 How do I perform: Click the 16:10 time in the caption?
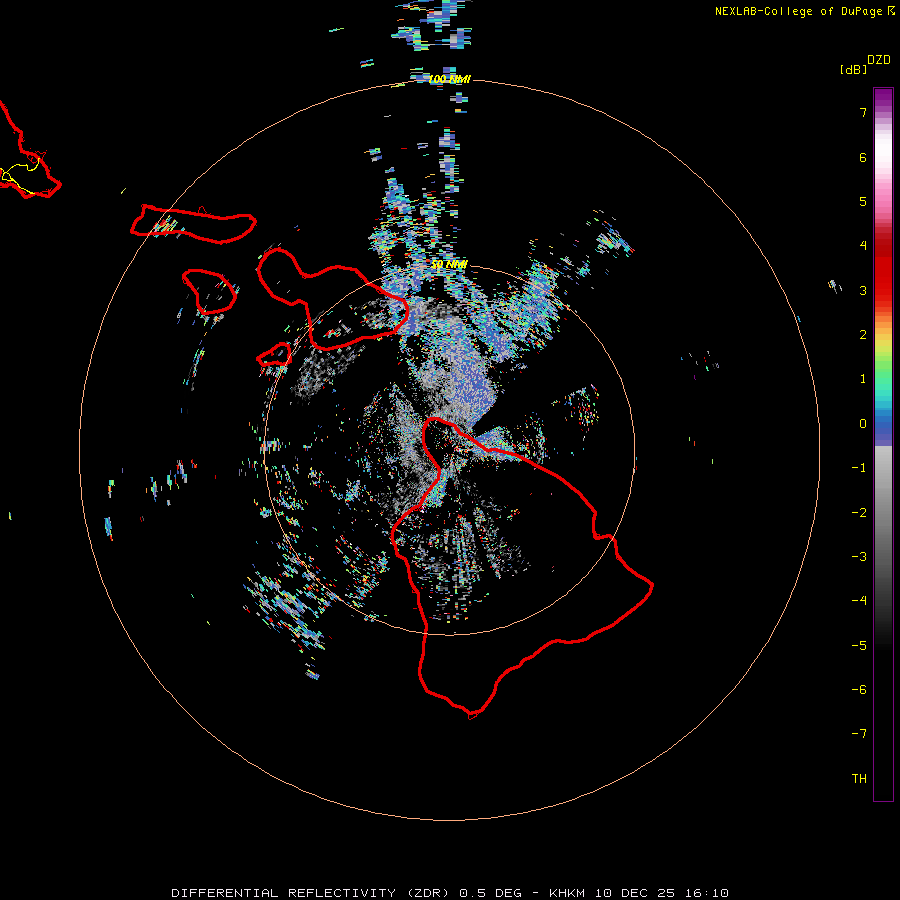point(705,893)
